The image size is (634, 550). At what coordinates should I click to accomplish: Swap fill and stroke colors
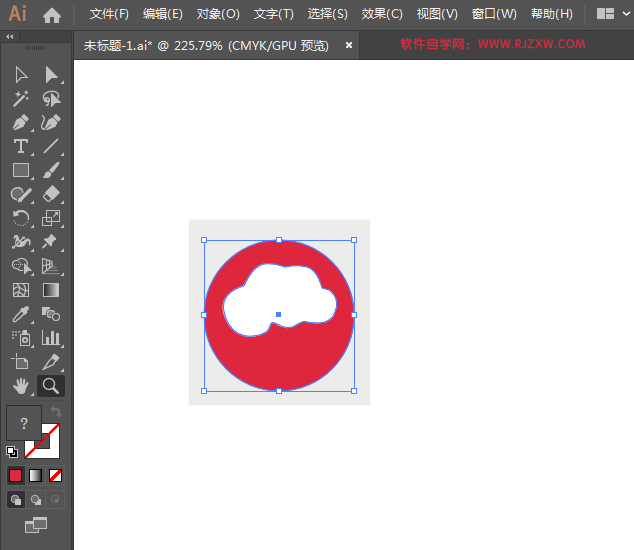pos(57,412)
